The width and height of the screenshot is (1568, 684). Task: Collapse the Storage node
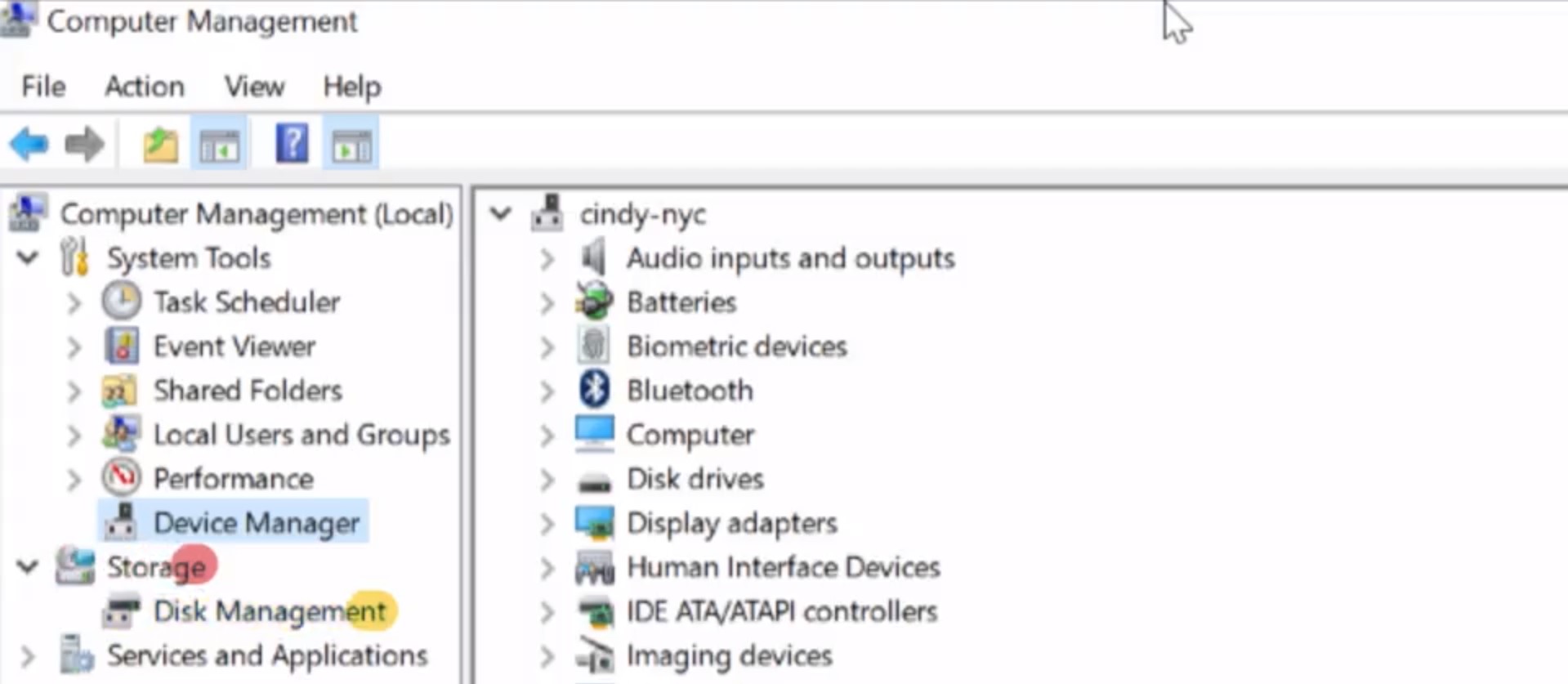(x=28, y=566)
